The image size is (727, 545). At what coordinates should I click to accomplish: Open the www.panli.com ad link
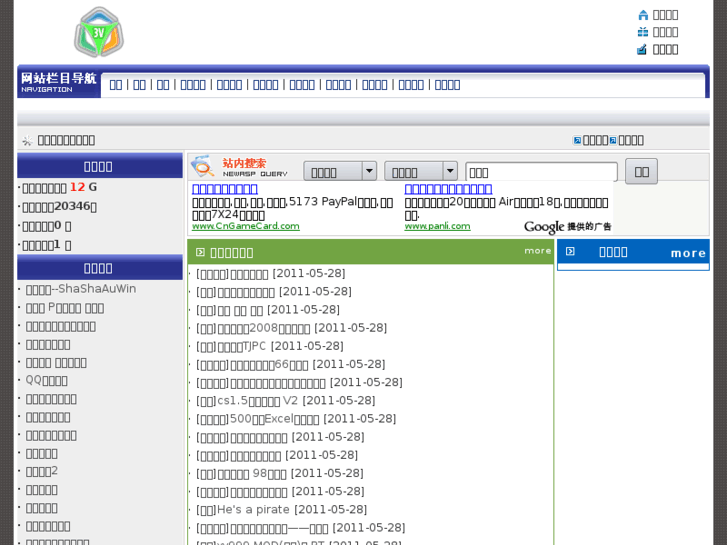click(x=437, y=226)
